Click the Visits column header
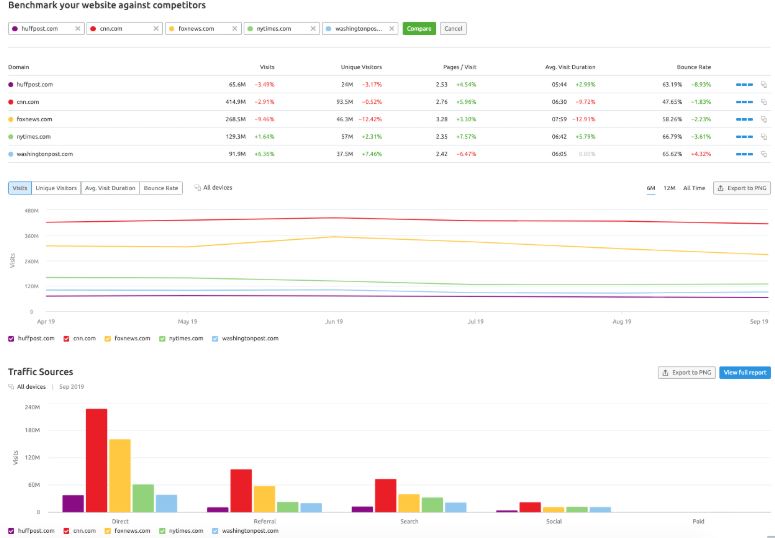 267,67
